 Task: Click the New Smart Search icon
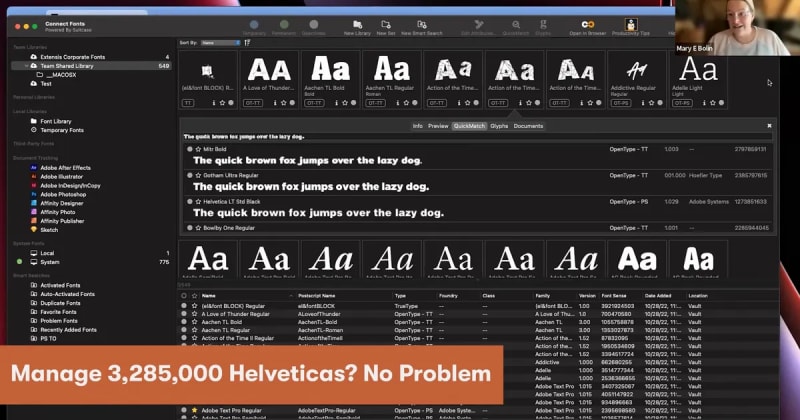pyautogui.click(x=421, y=24)
